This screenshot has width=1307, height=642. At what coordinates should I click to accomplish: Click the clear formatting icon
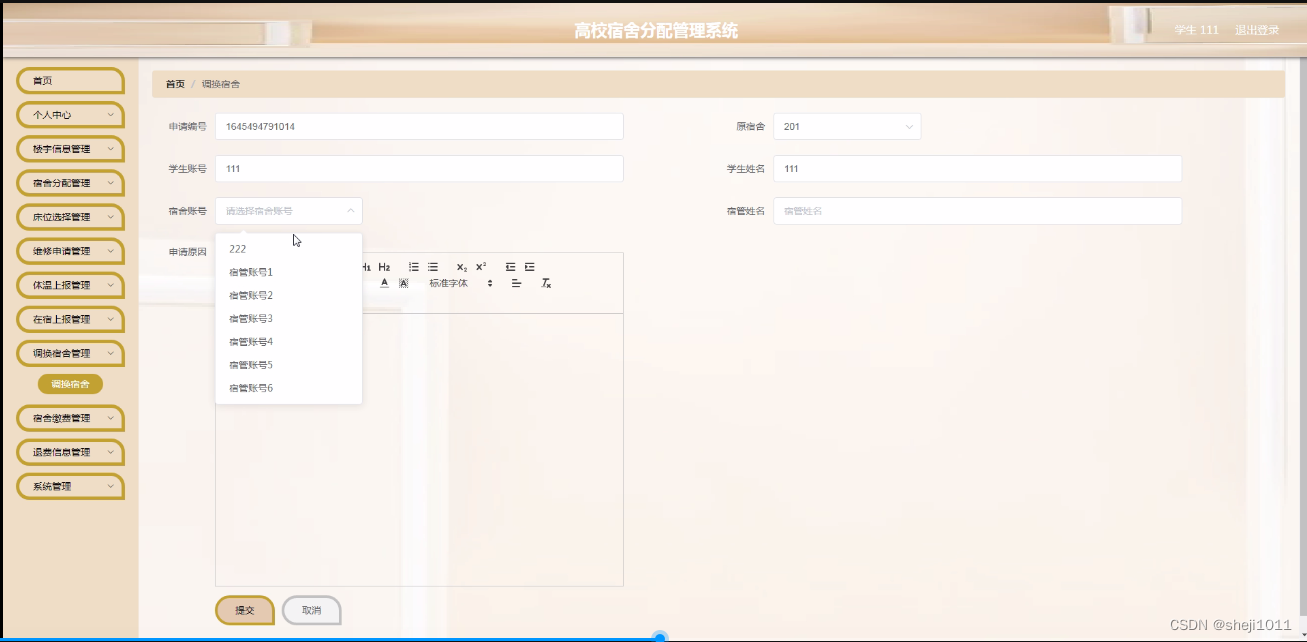[545, 284]
